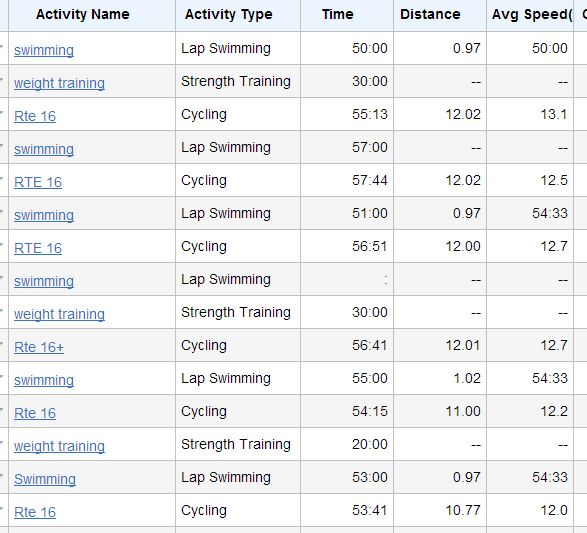Sort by the Activity Type column header
The height and width of the screenshot is (533, 587).
(229, 14)
